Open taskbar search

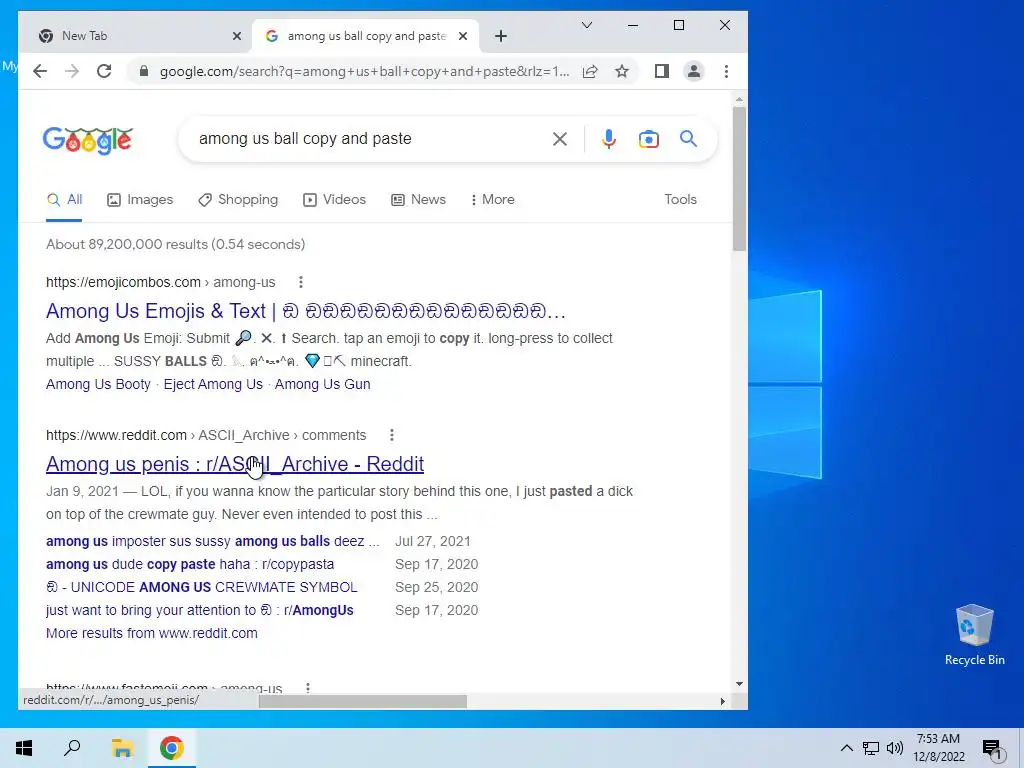tap(72, 748)
